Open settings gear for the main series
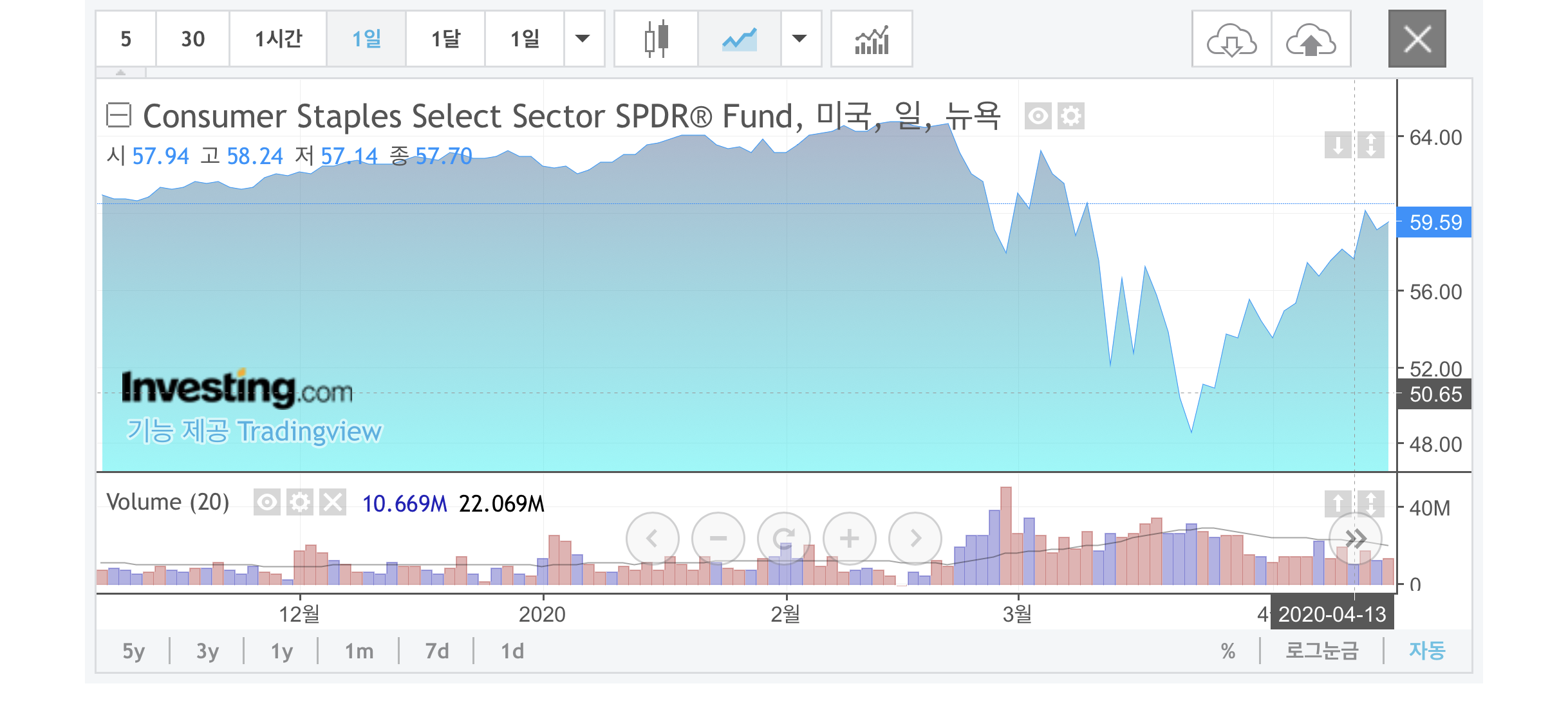The image size is (1568, 724). pyautogui.click(x=1071, y=116)
